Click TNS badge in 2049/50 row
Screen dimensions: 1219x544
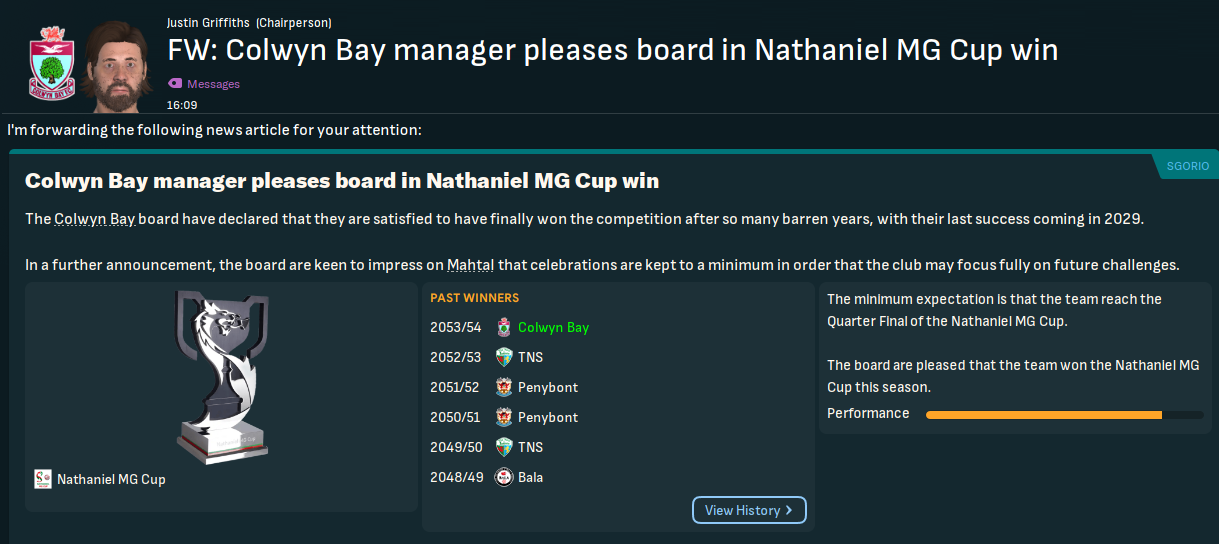coord(503,447)
